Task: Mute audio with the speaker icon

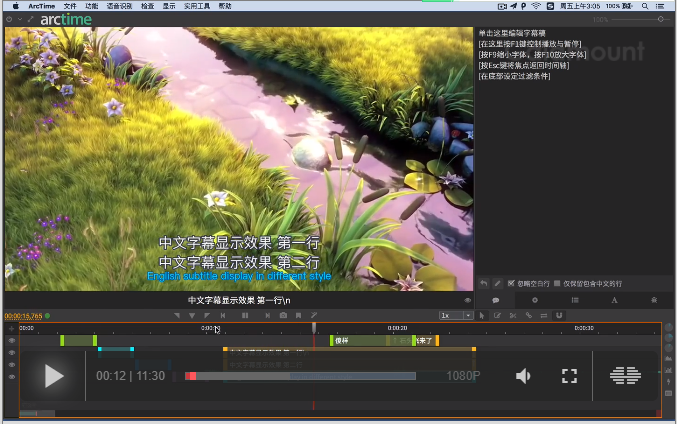Action: click(523, 376)
